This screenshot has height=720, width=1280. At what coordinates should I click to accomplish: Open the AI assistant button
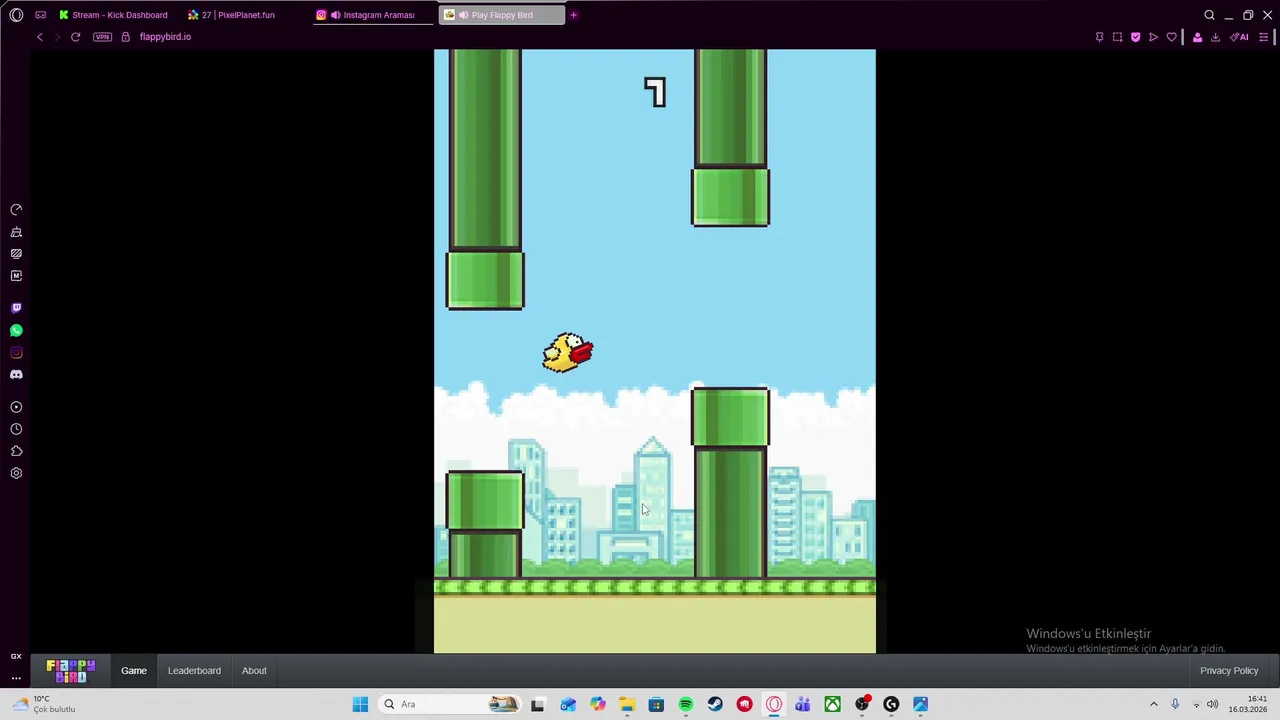tap(1240, 37)
